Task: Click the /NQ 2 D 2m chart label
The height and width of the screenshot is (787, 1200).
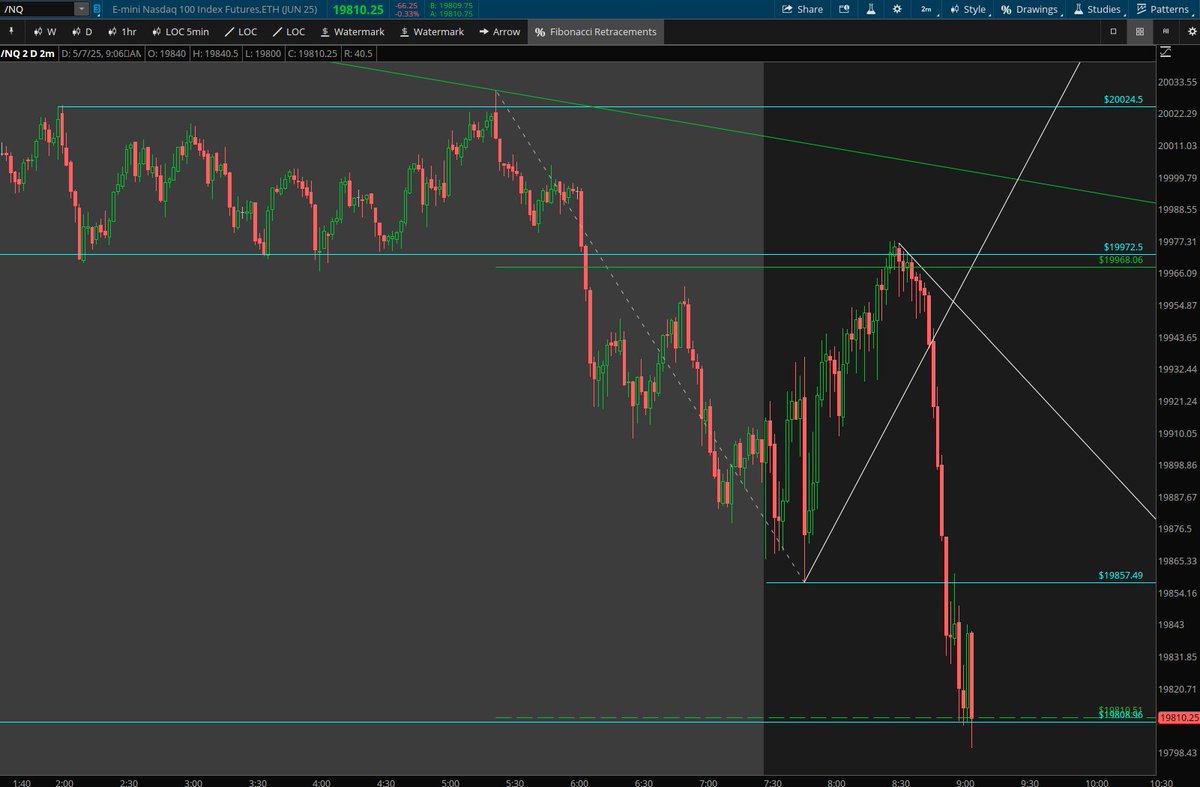Action: (28, 52)
